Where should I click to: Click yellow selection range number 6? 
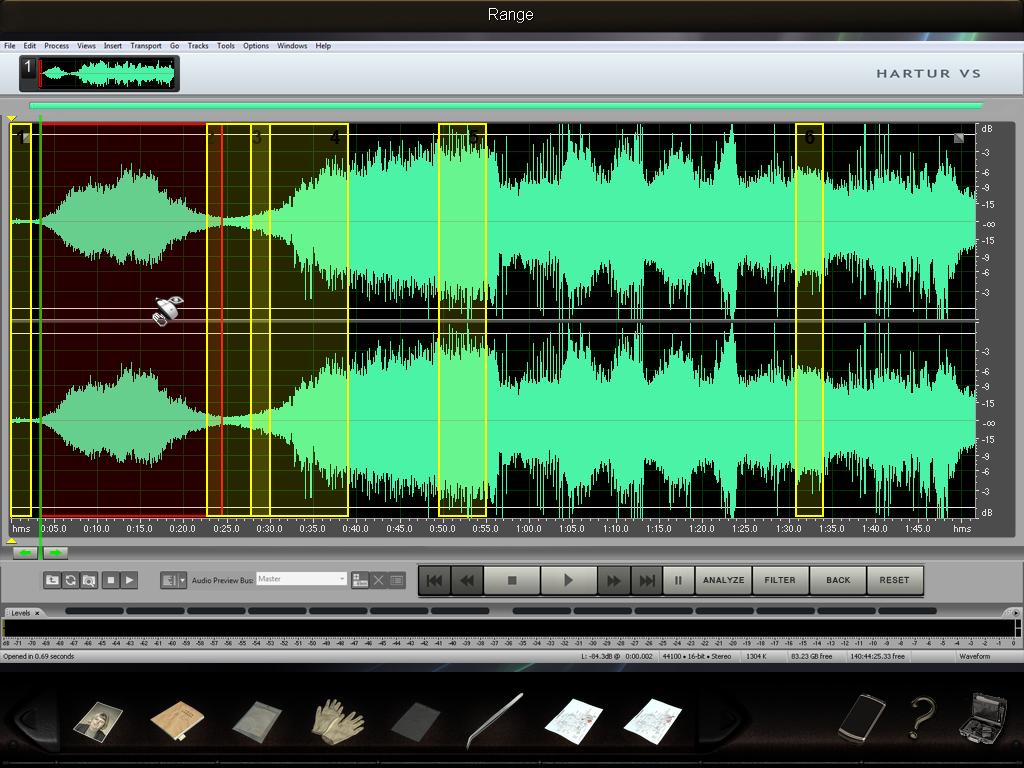tap(809, 319)
